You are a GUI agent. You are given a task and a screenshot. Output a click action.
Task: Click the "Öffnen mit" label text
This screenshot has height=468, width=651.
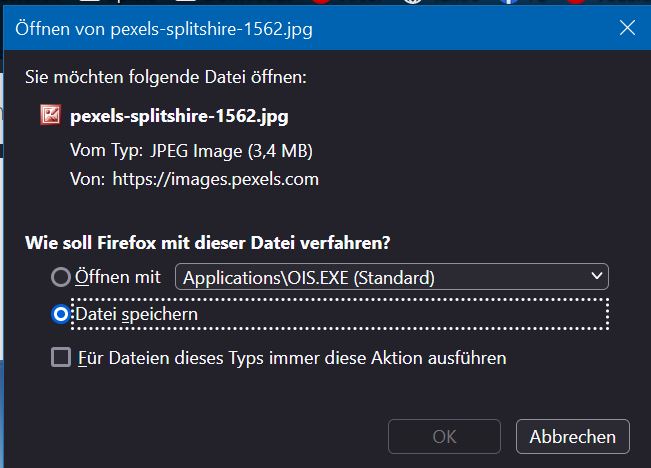coord(118,277)
